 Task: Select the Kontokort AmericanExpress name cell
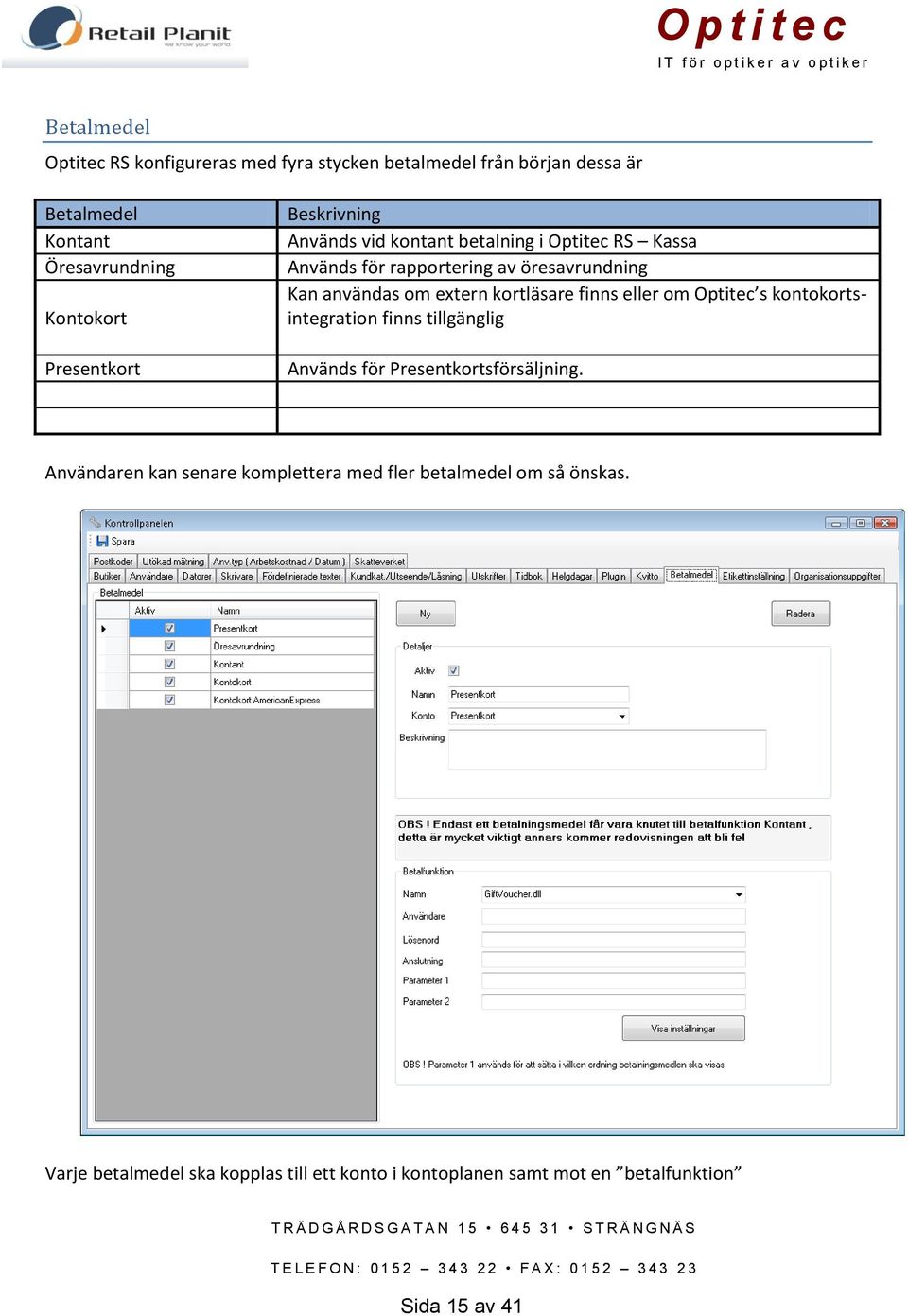click(x=292, y=700)
